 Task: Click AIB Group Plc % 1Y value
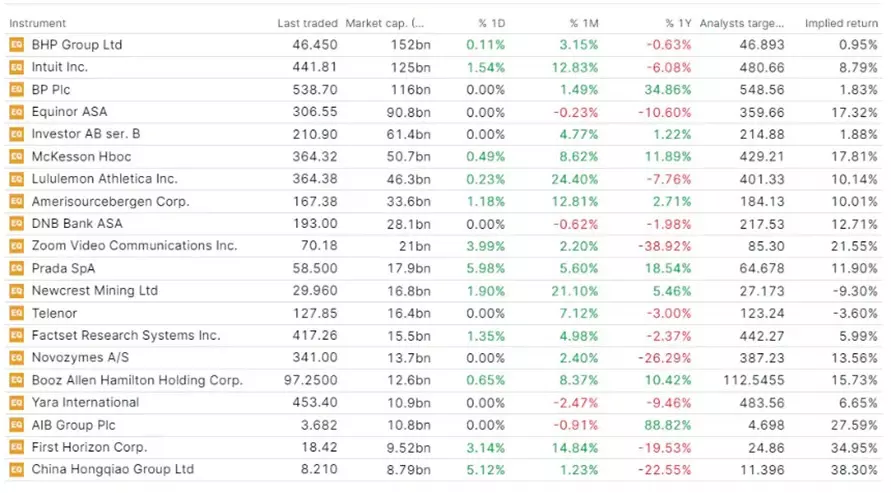click(x=667, y=425)
